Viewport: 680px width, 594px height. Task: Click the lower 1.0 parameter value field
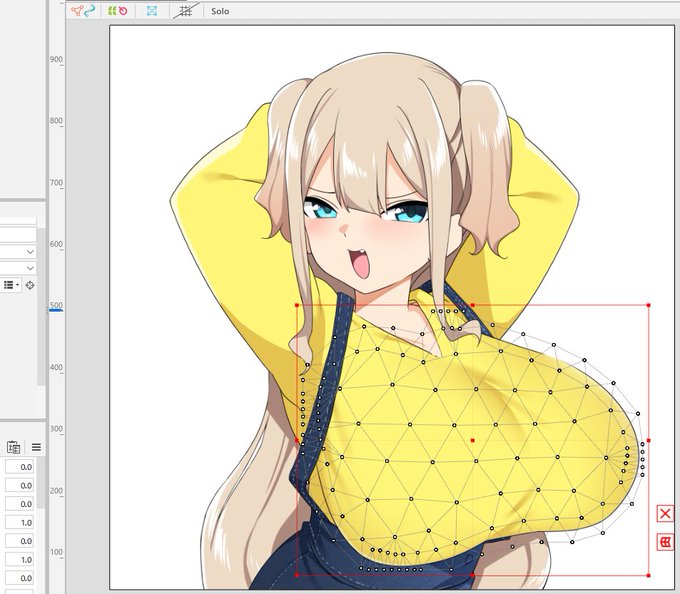(x=20, y=560)
